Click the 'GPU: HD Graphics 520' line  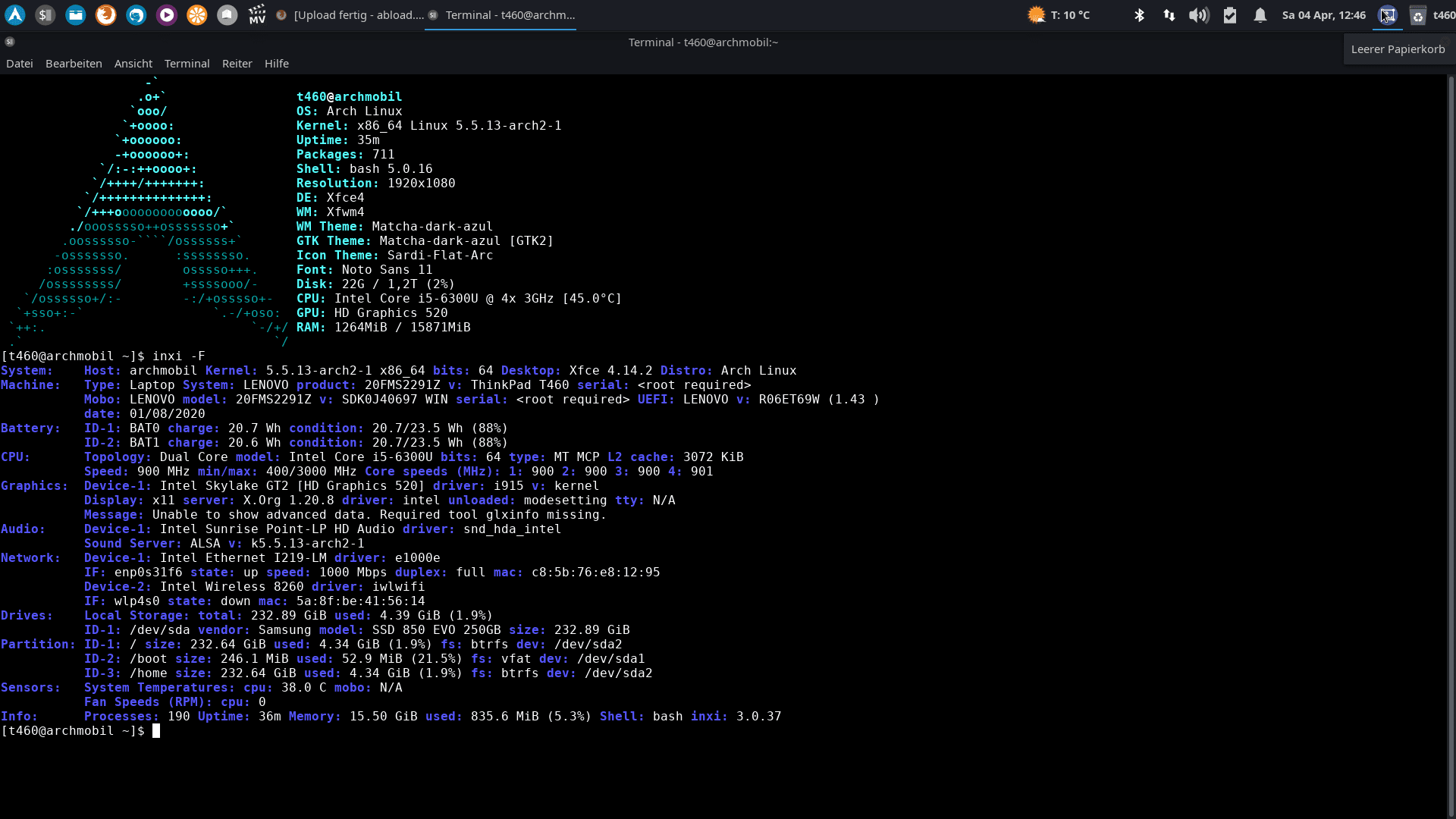(x=372, y=312)
